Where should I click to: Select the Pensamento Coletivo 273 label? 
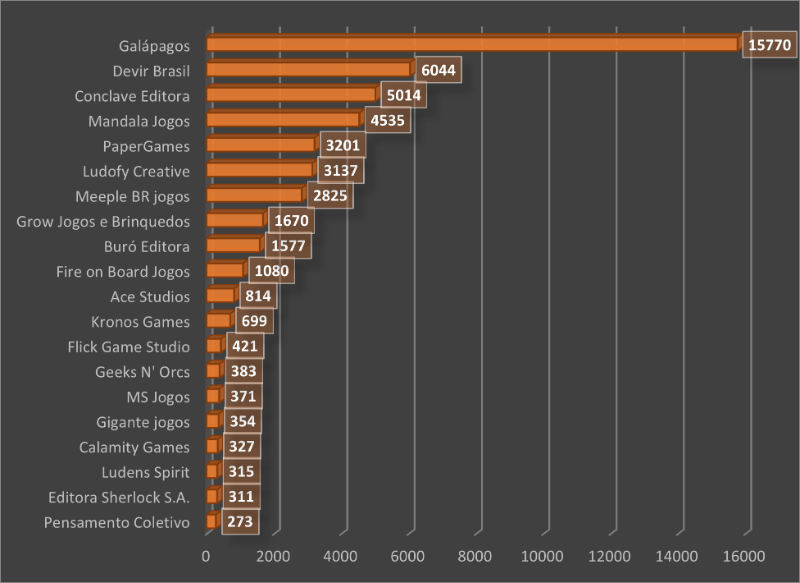point(240,522)
